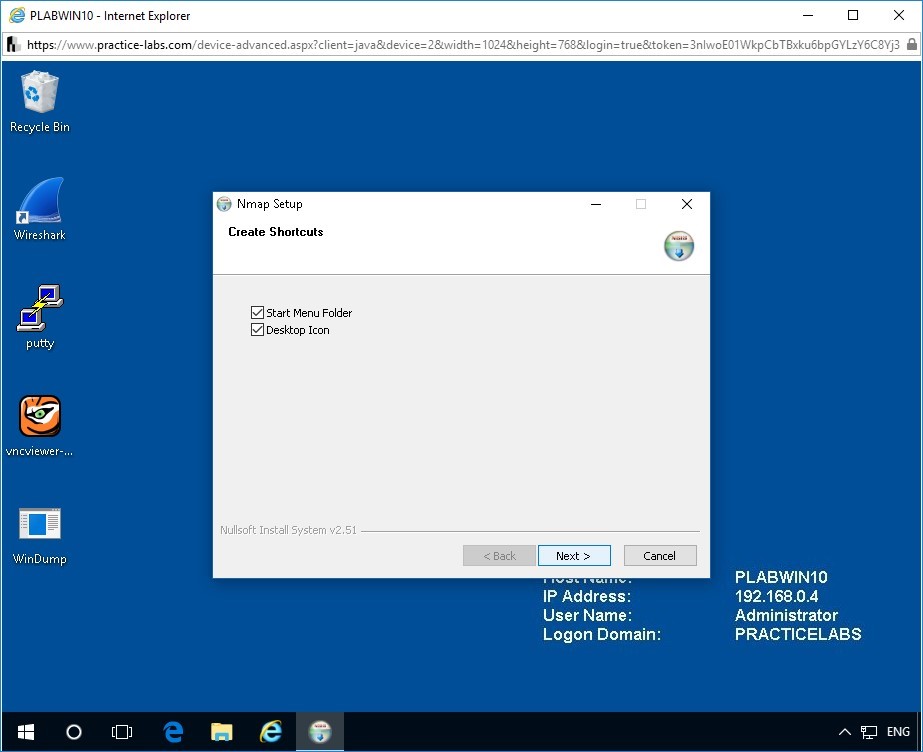
Task: Switch to Nmap Setup taskbar button
Action: coord(320,732)
